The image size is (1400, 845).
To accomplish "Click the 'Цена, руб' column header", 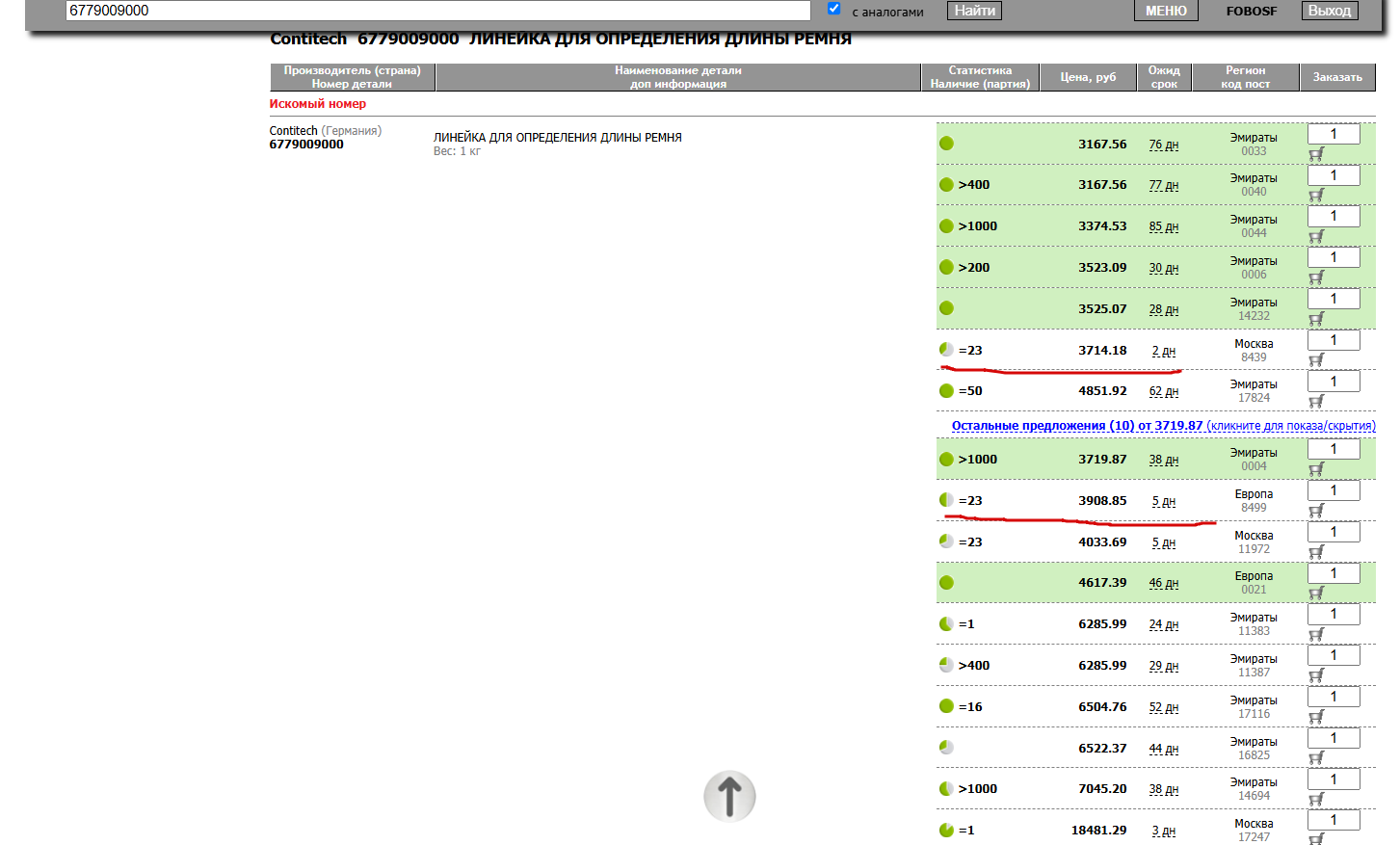I will (1088, 77).
